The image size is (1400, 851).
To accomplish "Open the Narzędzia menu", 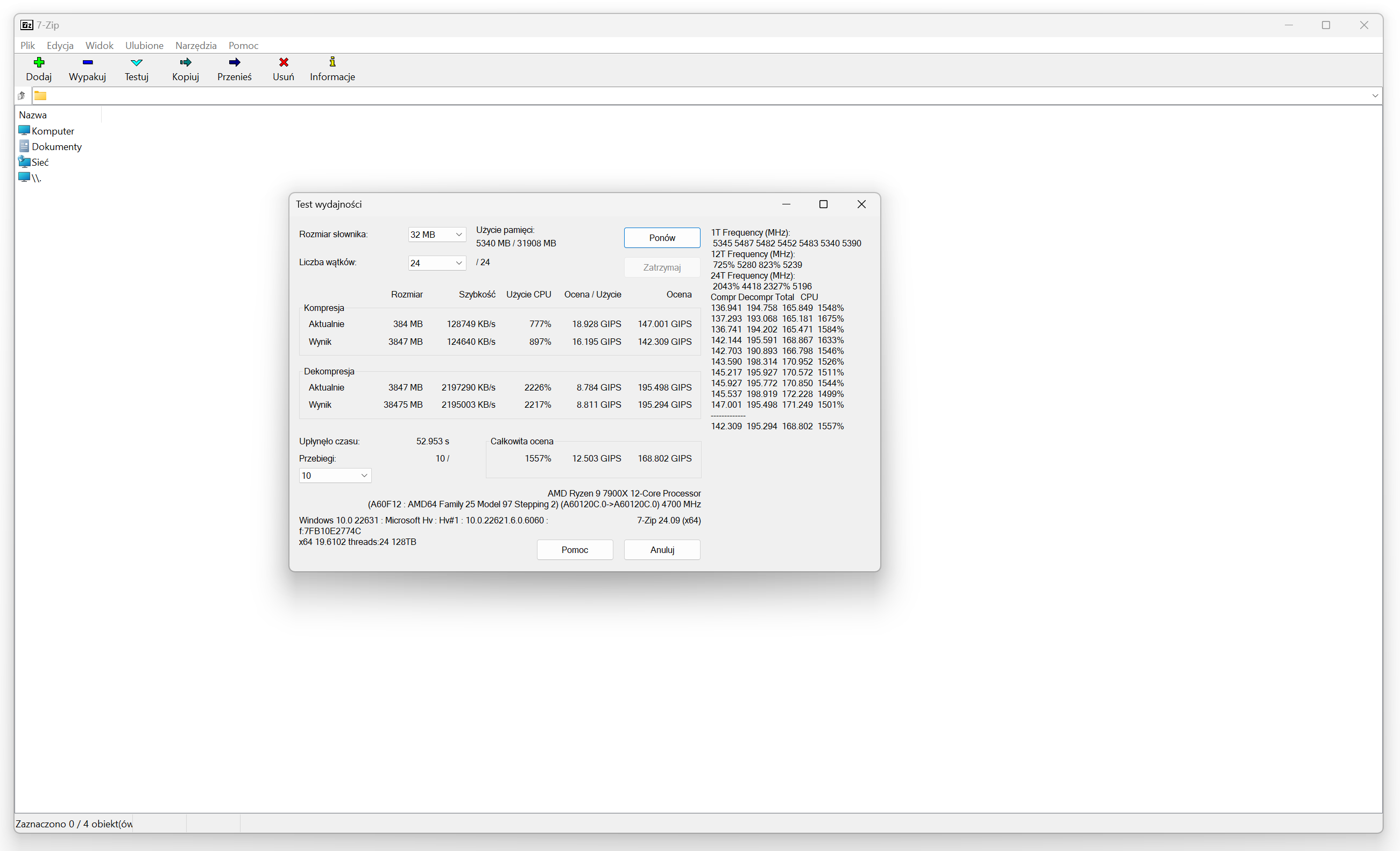I will click(195, 45).
